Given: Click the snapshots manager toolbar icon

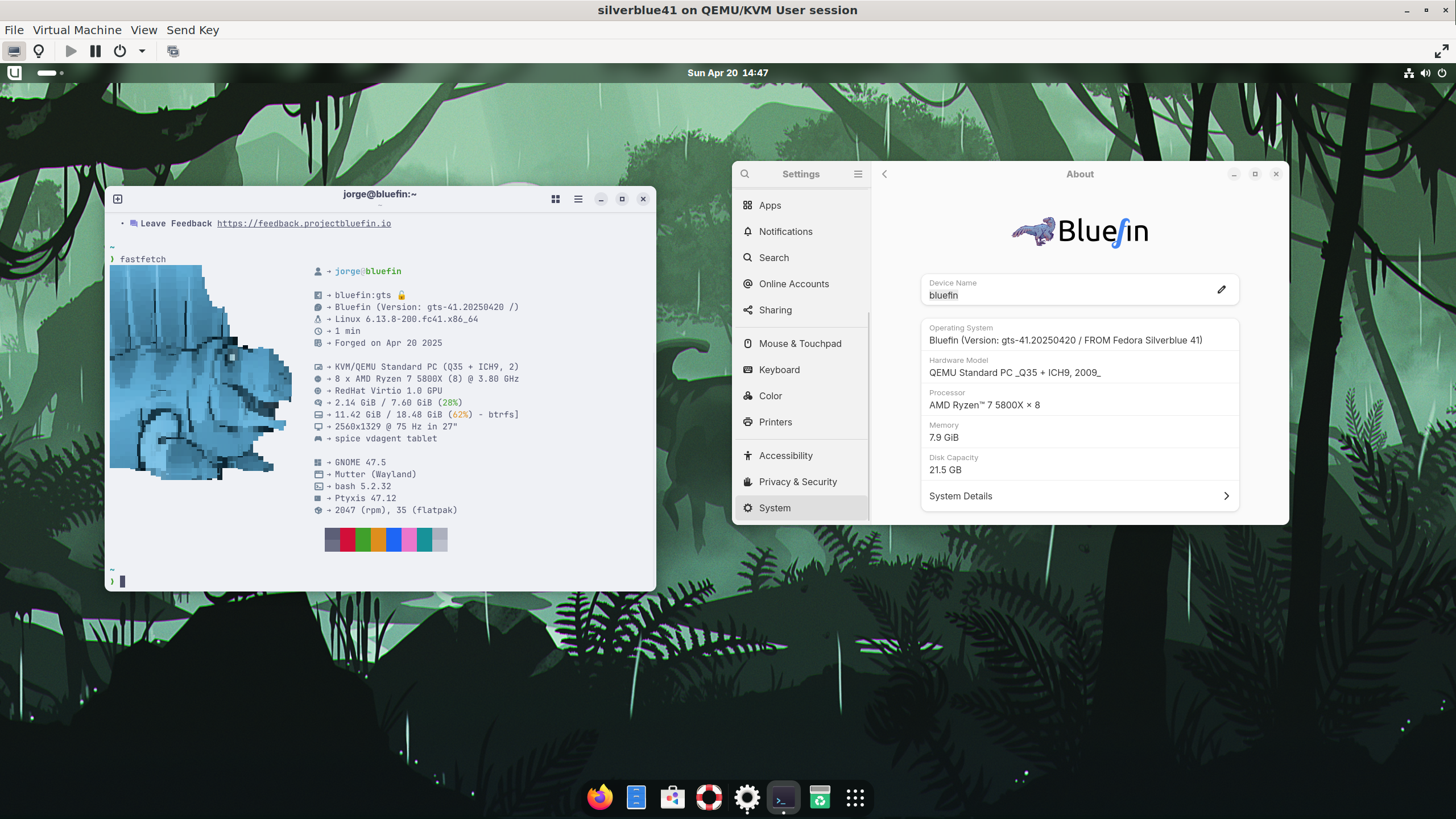Looking at the screenshot, I should (173, 51).
